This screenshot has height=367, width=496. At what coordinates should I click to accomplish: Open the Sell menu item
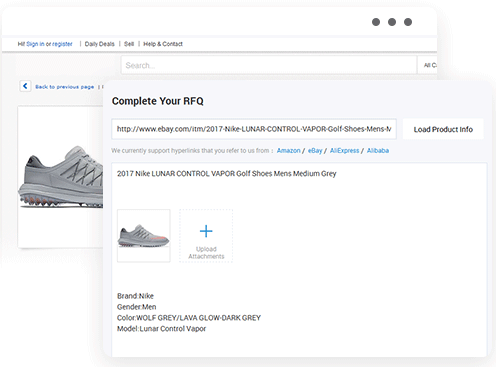[129, 44]
